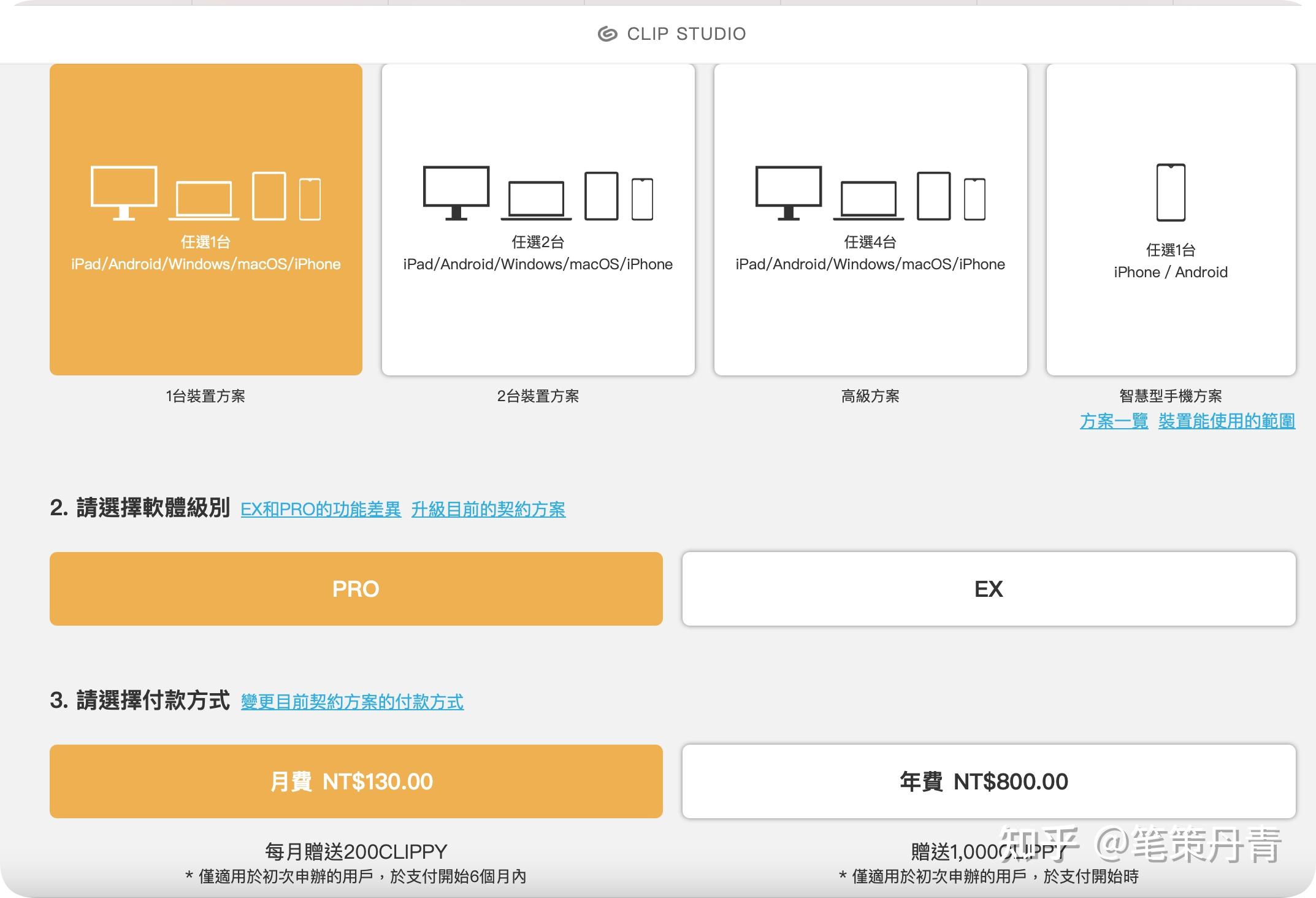Click tablet icon in 任選1台 orange card
Viewport: 1316px width, 898px height.
point(269,196)
